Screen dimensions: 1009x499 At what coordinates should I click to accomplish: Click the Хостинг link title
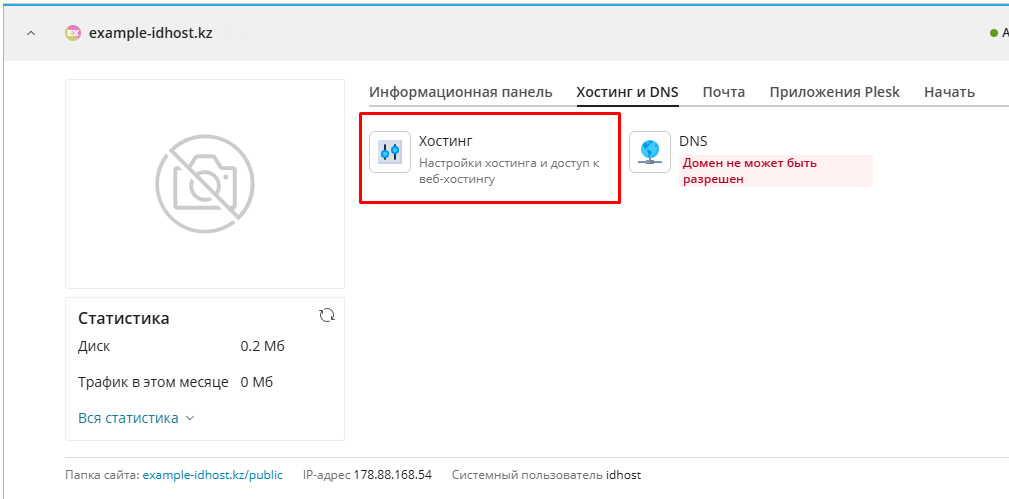tap(445, 141)
